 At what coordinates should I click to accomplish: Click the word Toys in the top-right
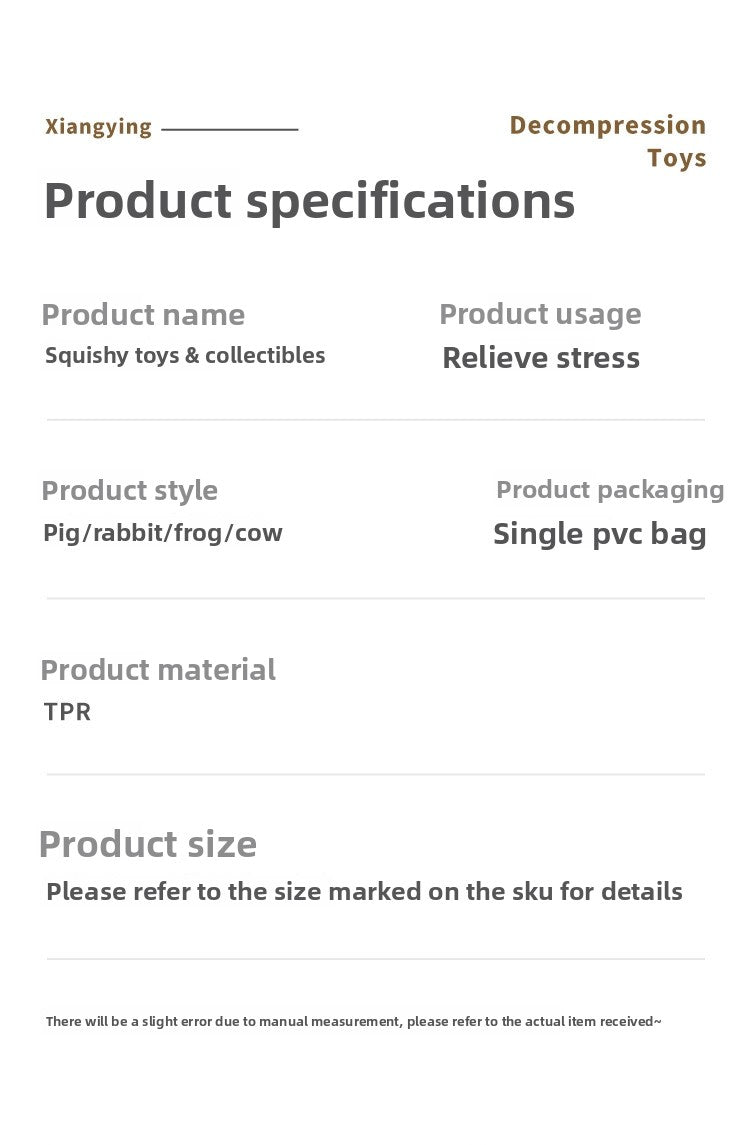676,158
